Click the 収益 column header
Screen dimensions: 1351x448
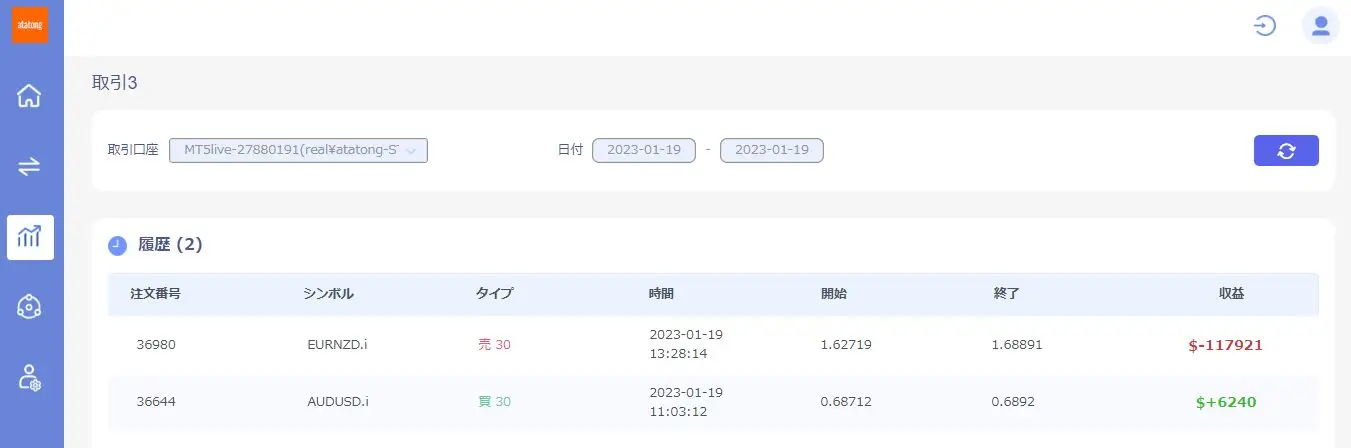click(1230, 294)
